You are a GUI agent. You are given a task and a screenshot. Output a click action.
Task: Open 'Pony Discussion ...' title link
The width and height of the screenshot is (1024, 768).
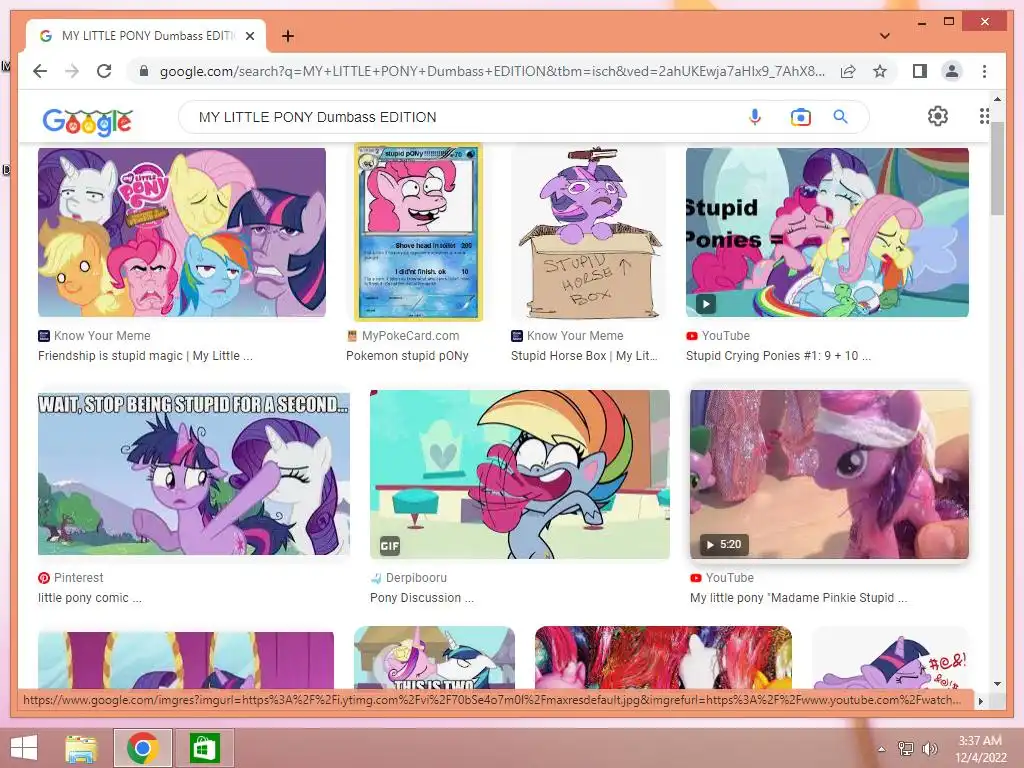pyautogui.click(x=422, y=598)
